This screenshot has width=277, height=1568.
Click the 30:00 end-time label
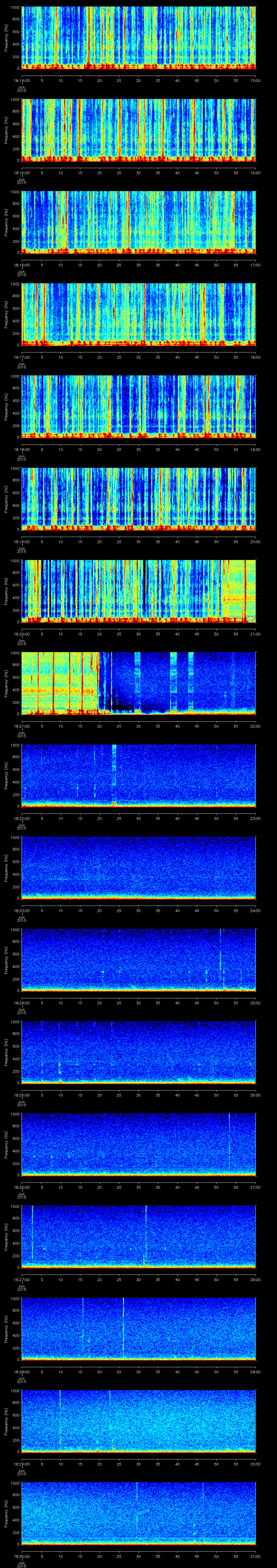255,1463
